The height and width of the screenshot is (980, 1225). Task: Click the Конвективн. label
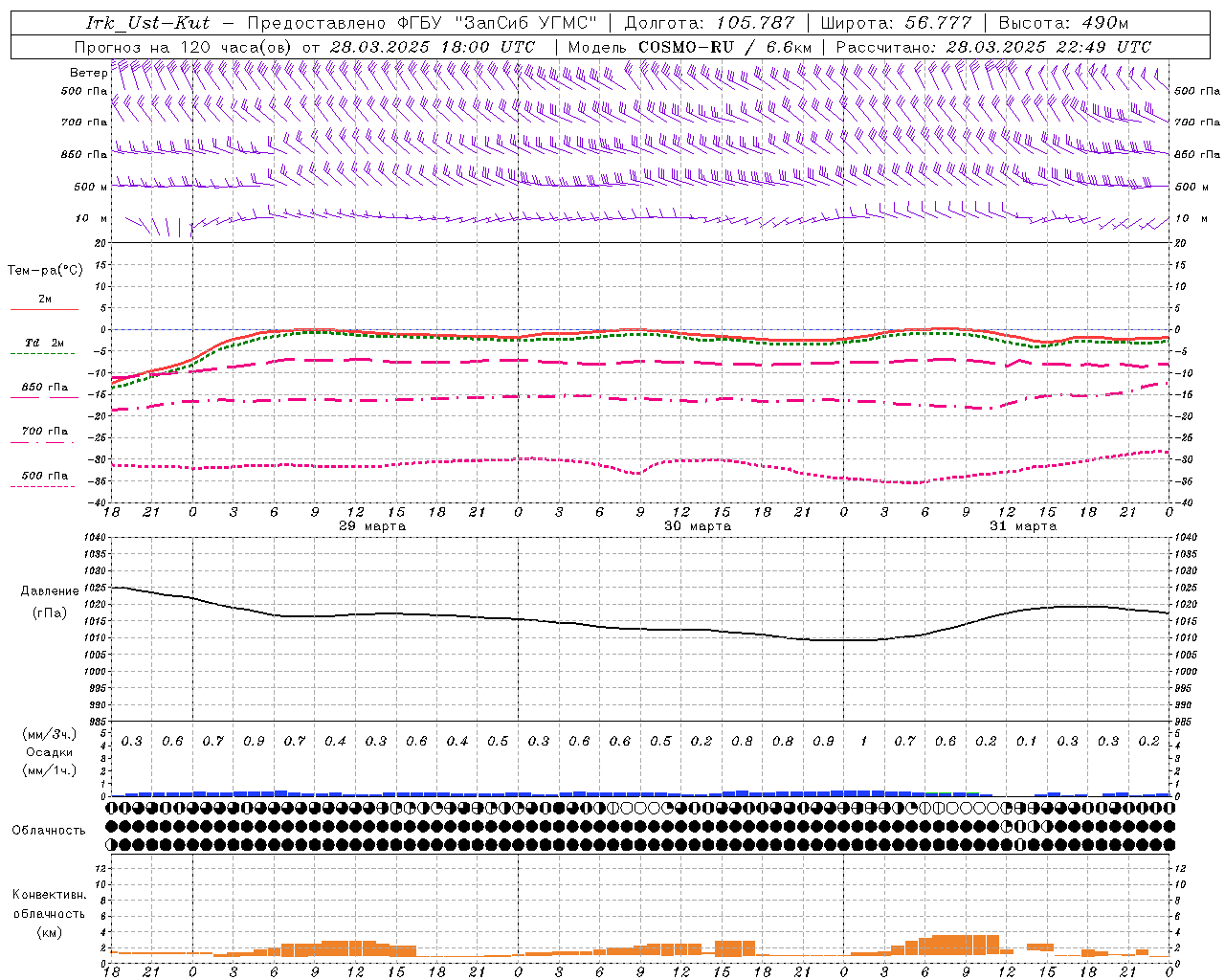49,895
